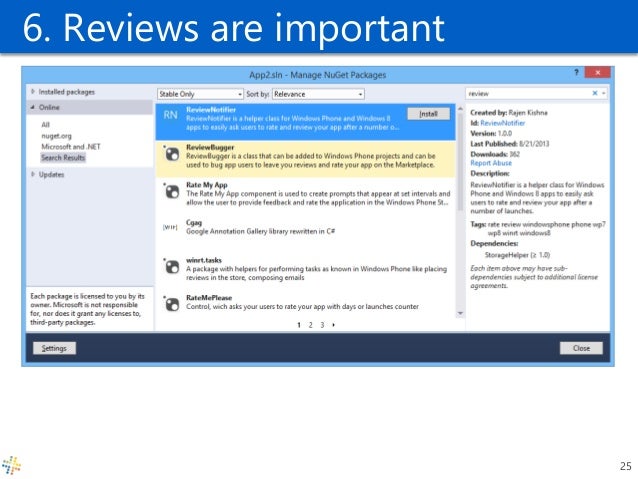Go to results page 3

pos(322,325)
